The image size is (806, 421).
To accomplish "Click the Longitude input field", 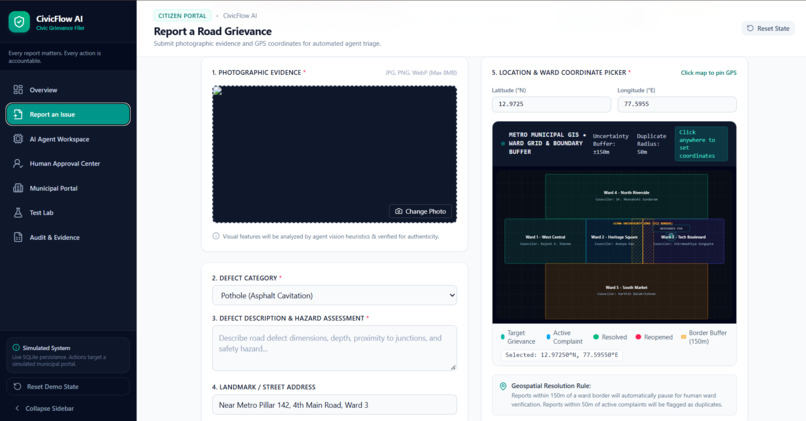I will [x=677, y=104].
